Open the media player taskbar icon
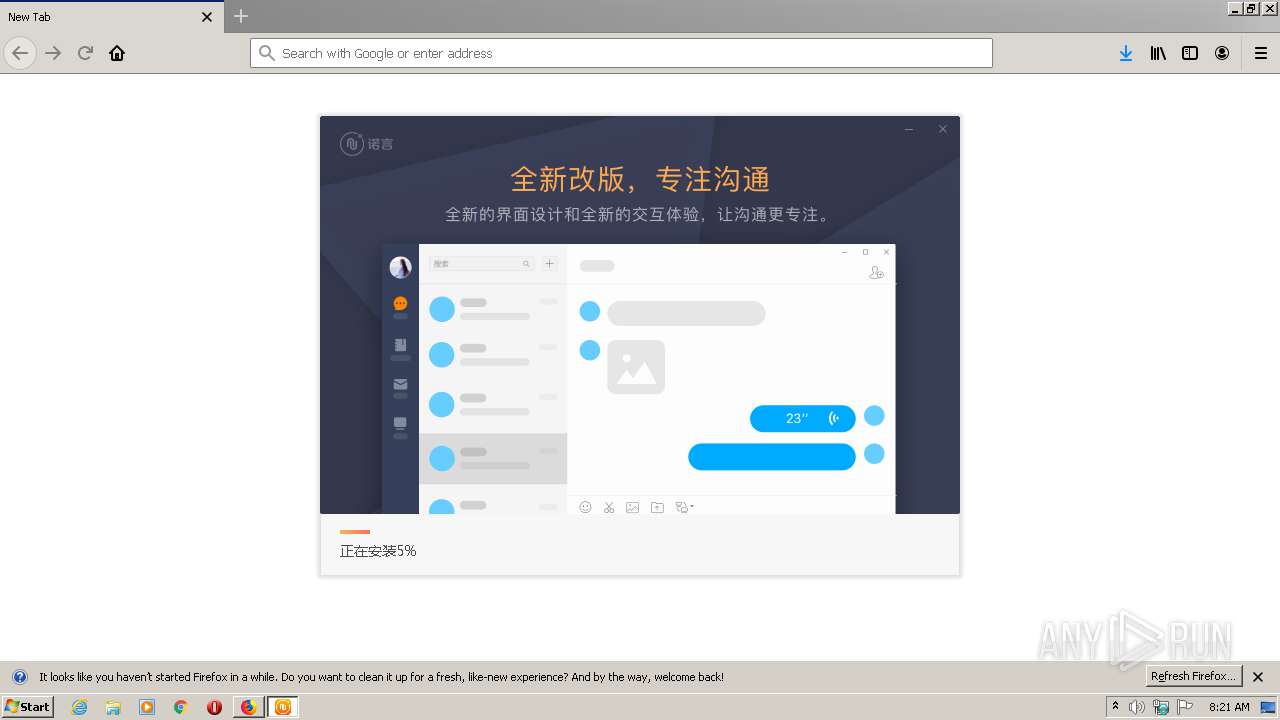 pos(147,707)
